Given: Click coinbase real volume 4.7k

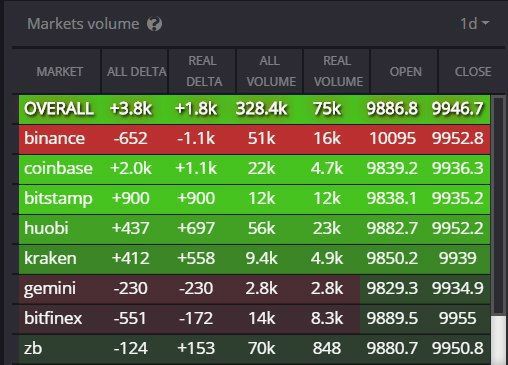Looking at the screenshot, I should tap(327, 168).
